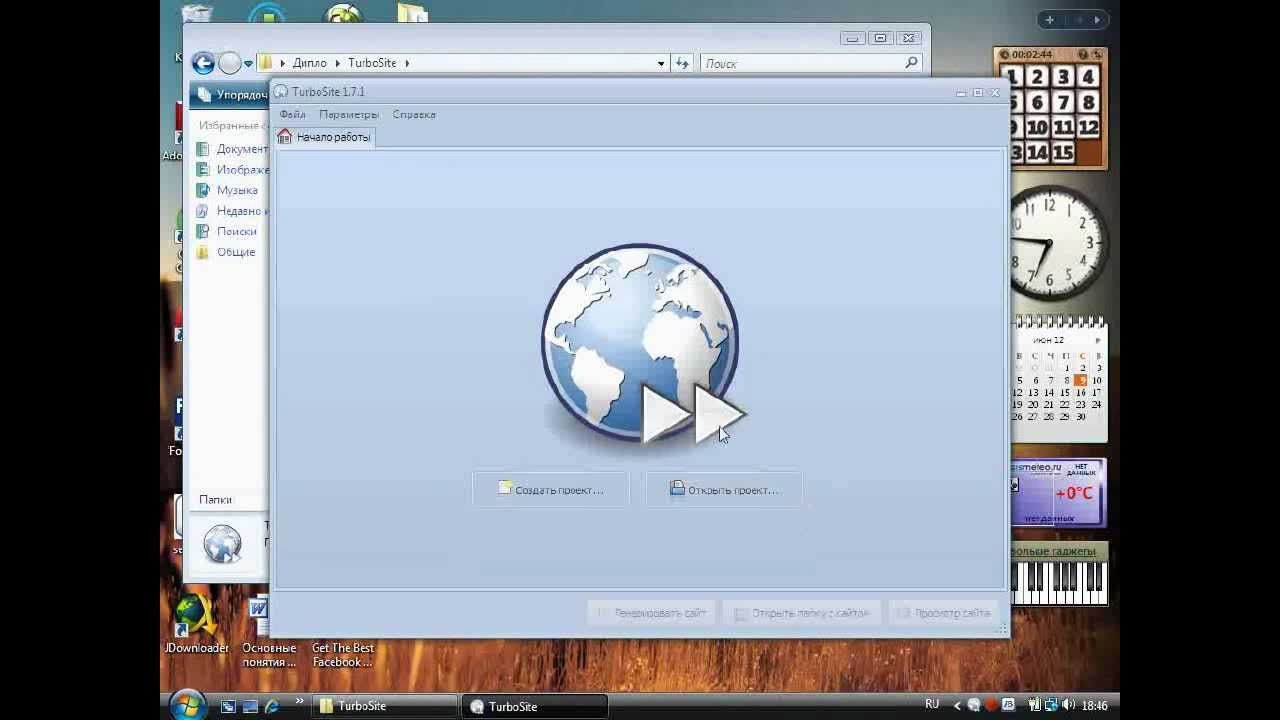
Task: Click the network icon in system tray
Action: tap(1052, 706)
